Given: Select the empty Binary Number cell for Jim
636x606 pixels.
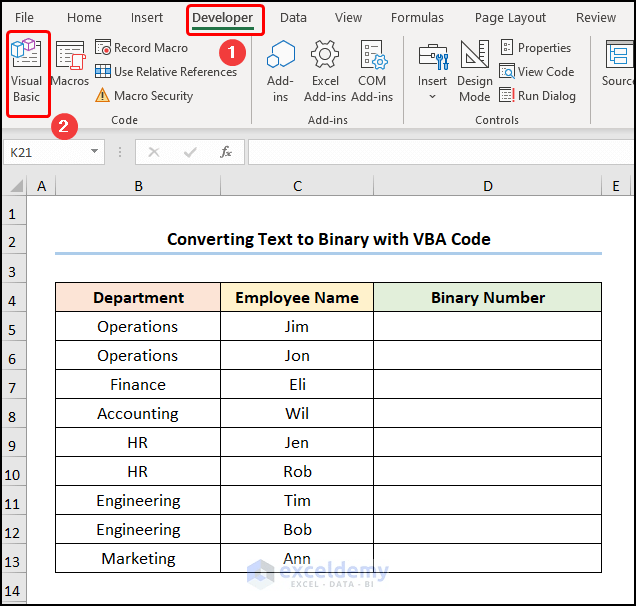Looking at the screenshot, I should [x=488, y=327].
